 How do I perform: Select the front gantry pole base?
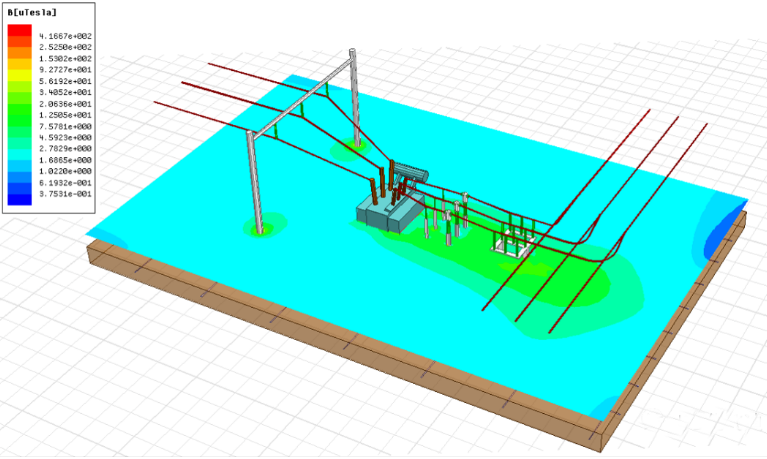(x=260, y=229)
